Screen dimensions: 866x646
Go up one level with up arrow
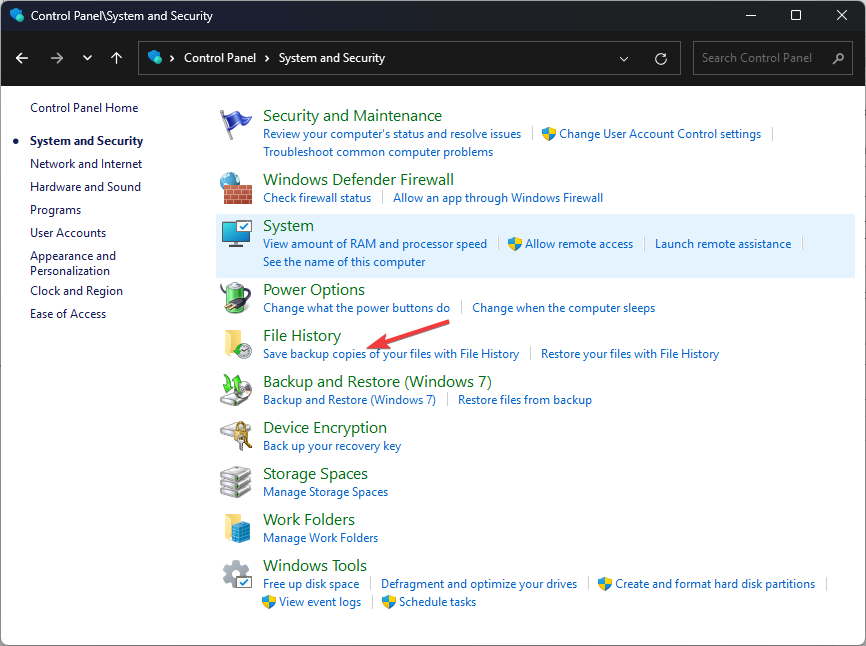(x=117, y=58)
